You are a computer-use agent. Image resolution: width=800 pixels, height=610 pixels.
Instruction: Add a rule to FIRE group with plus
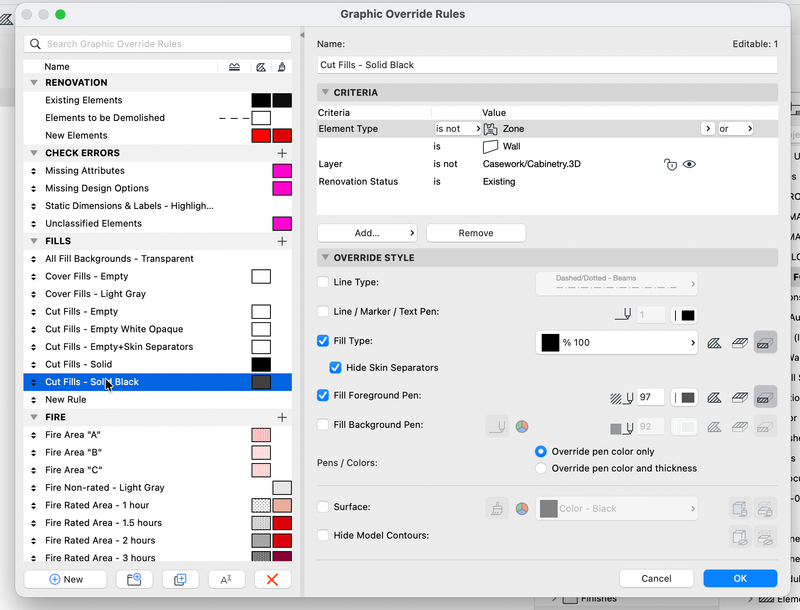[x=282, y=417]
